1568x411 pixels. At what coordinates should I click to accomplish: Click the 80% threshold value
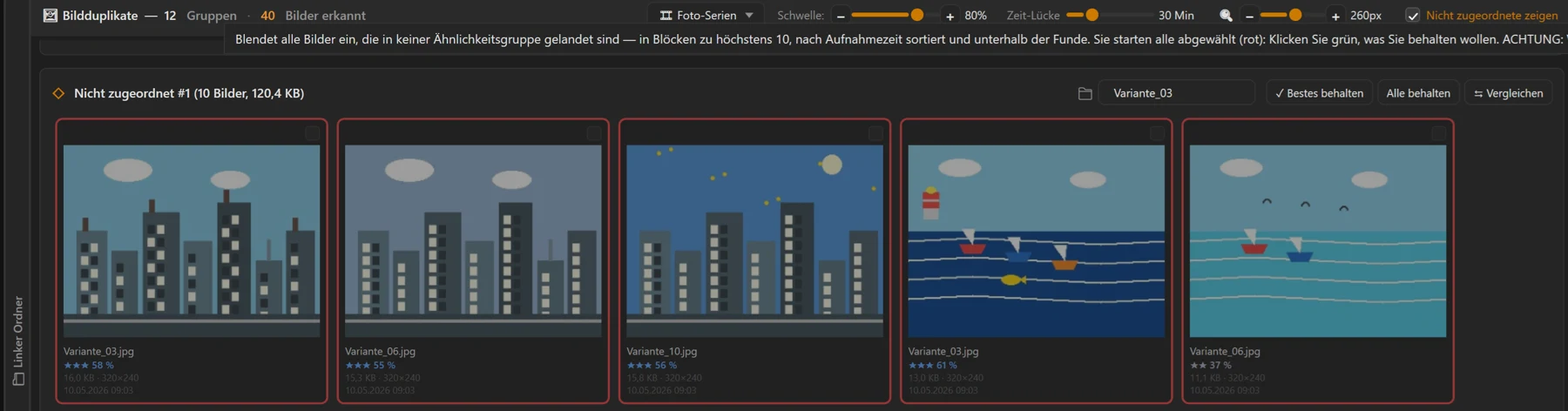pos(976,16)
